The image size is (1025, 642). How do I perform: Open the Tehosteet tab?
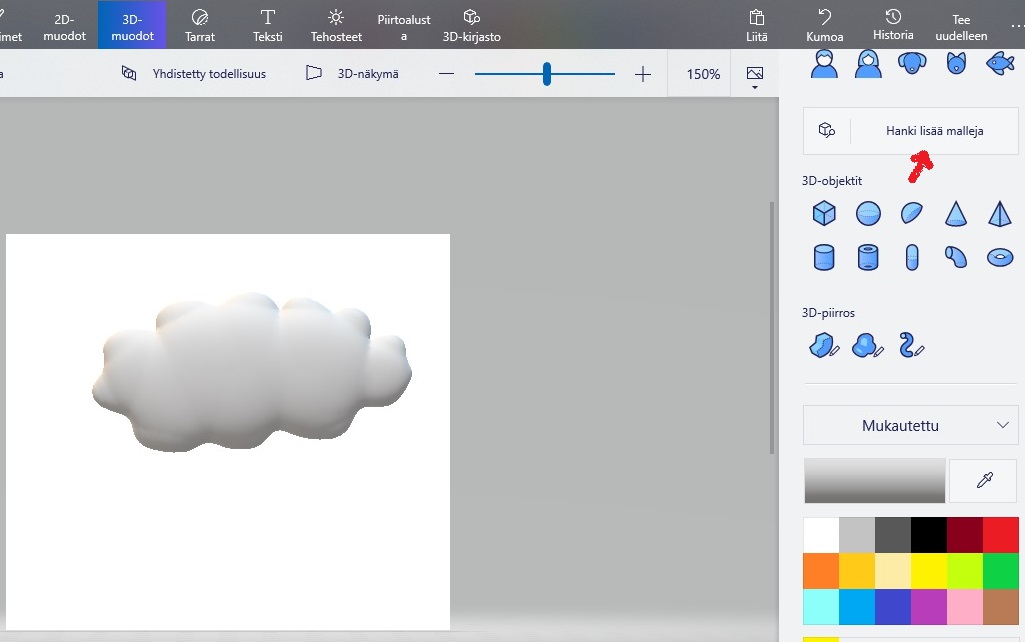tap(335, 25)
